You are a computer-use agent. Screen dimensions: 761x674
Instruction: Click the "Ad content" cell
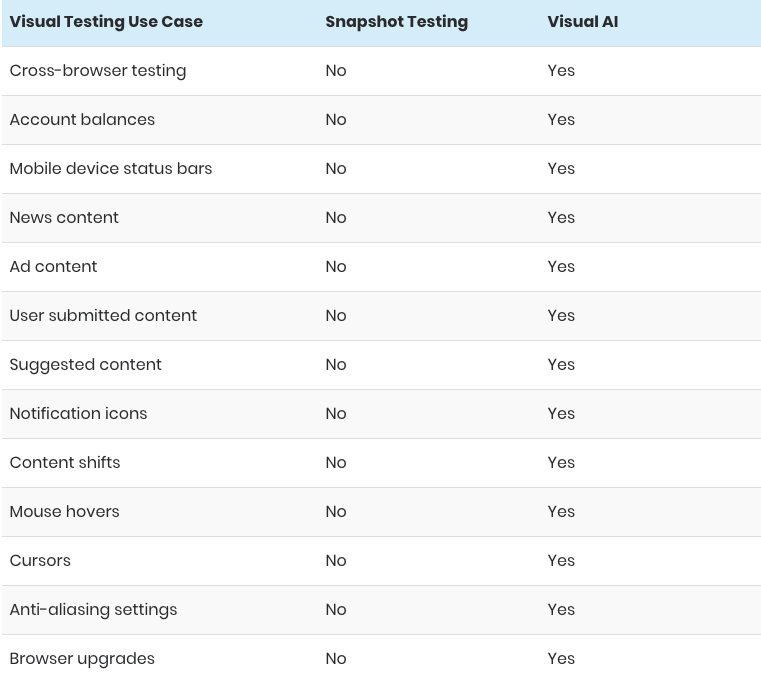(53, 266)
